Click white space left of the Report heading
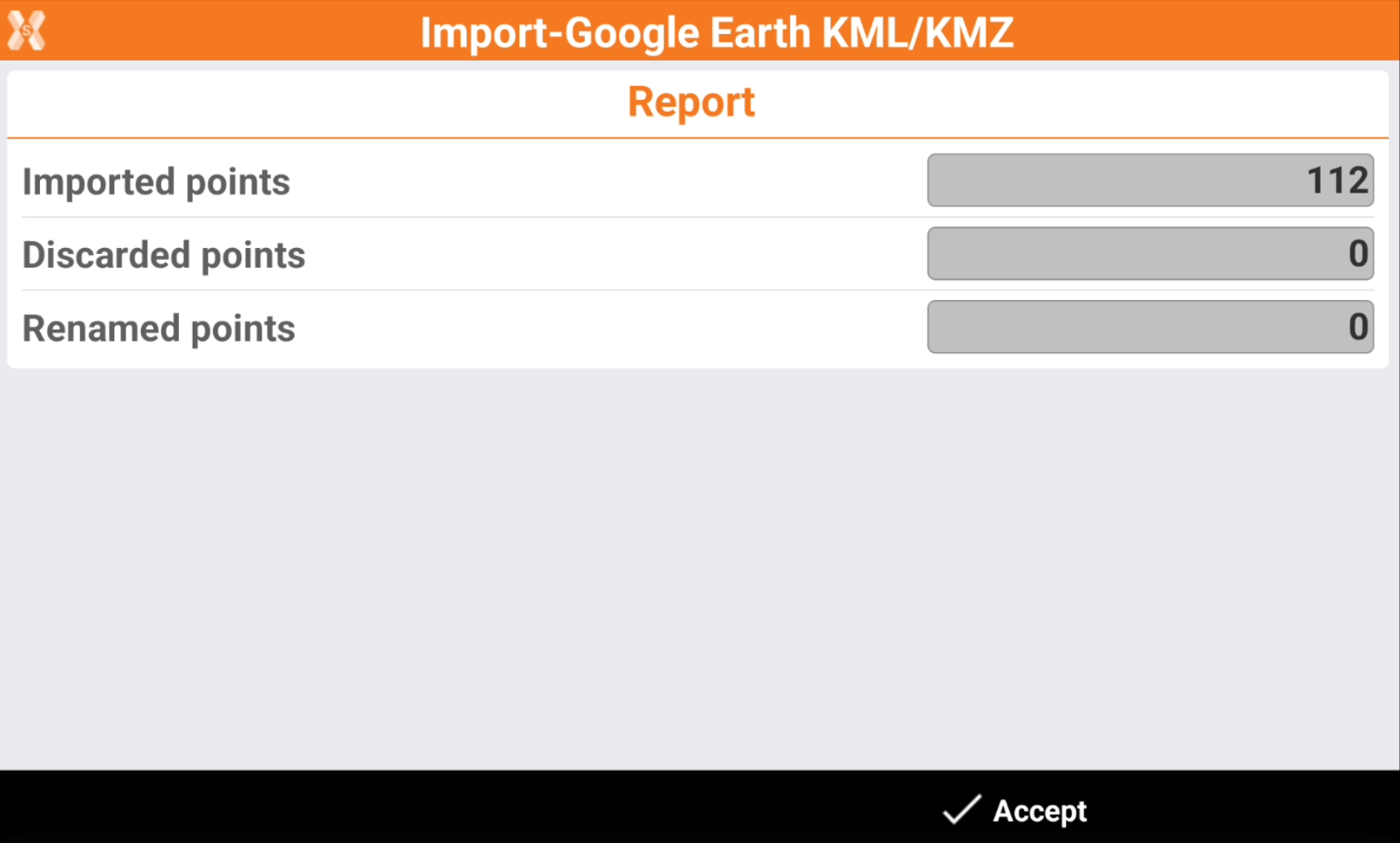1400x843 pixels. [x=298, y=103]
